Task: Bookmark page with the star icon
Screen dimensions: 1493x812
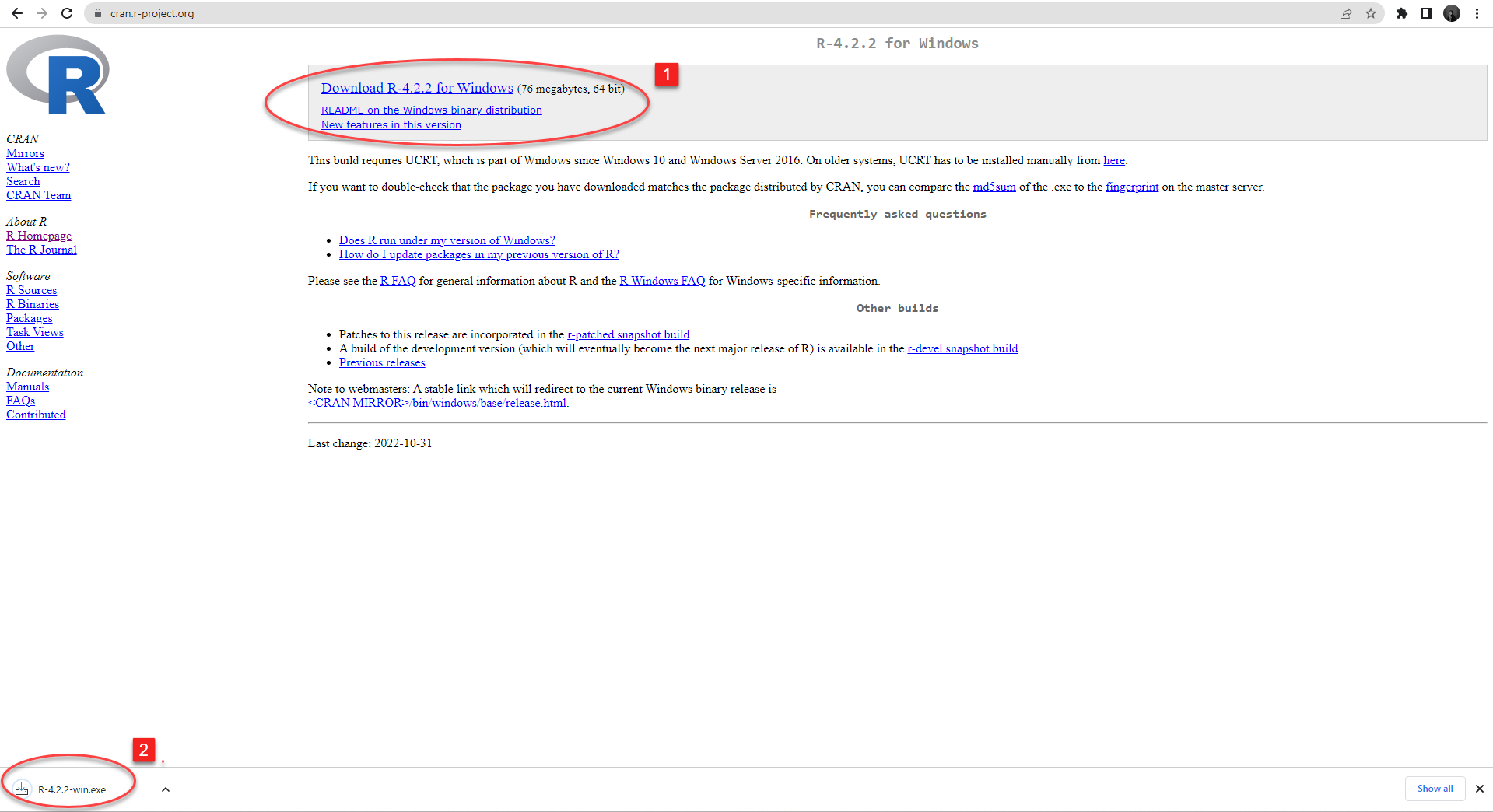Action: coord(1371,13)
